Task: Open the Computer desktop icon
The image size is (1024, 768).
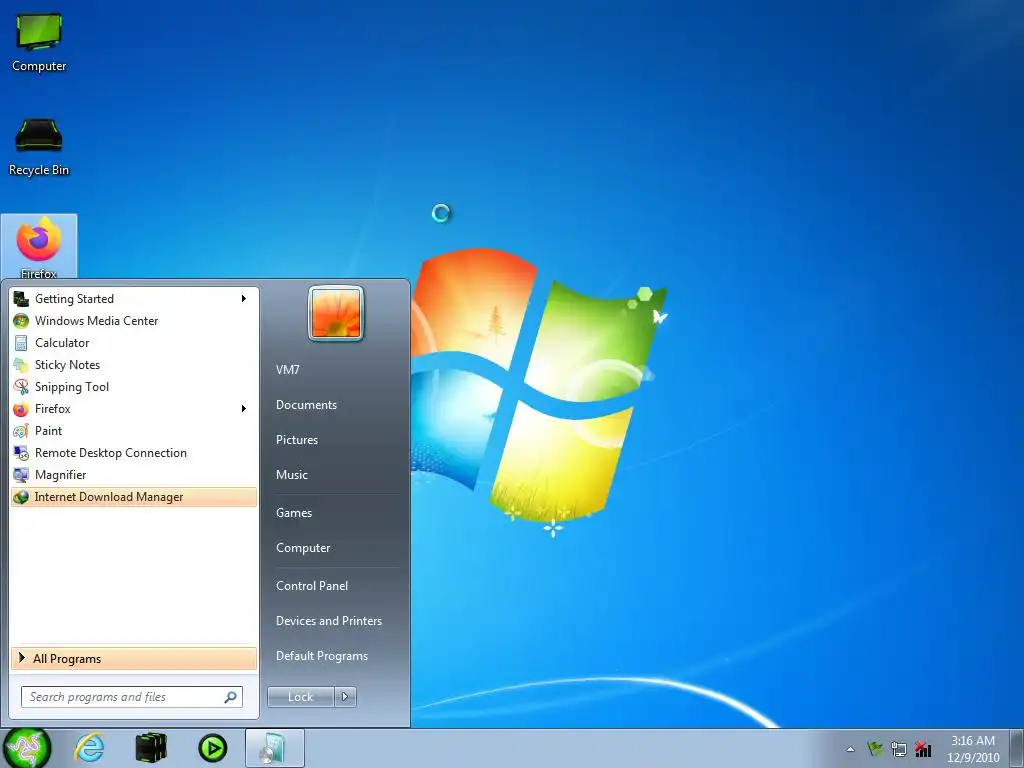Action: pyautogui.click(x=39, y=42)
